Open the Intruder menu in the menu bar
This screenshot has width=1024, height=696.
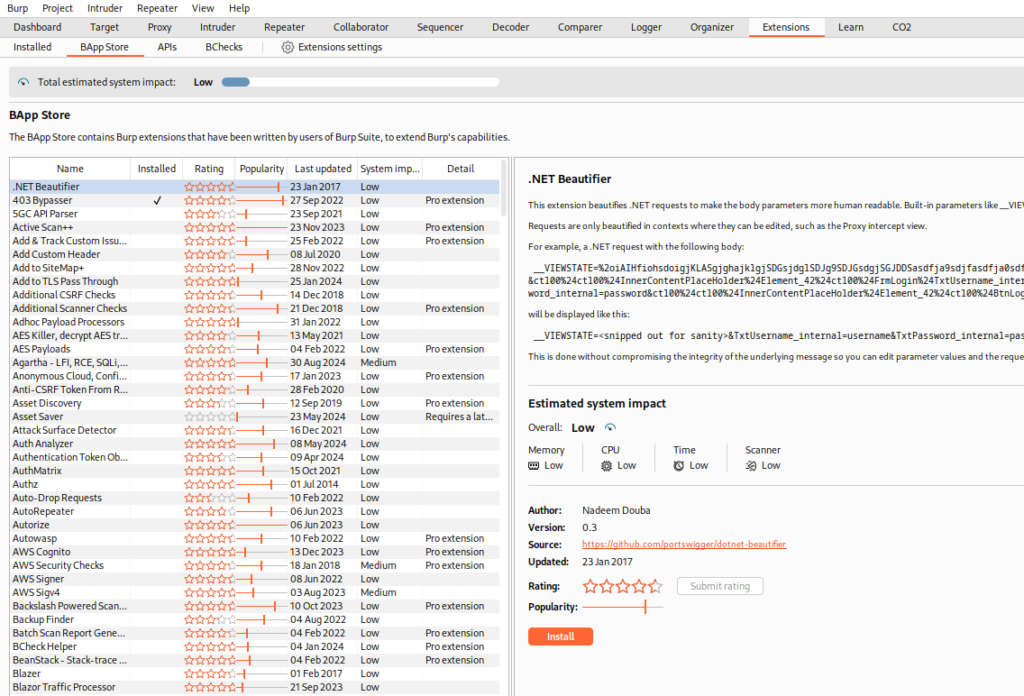(104, 8)
